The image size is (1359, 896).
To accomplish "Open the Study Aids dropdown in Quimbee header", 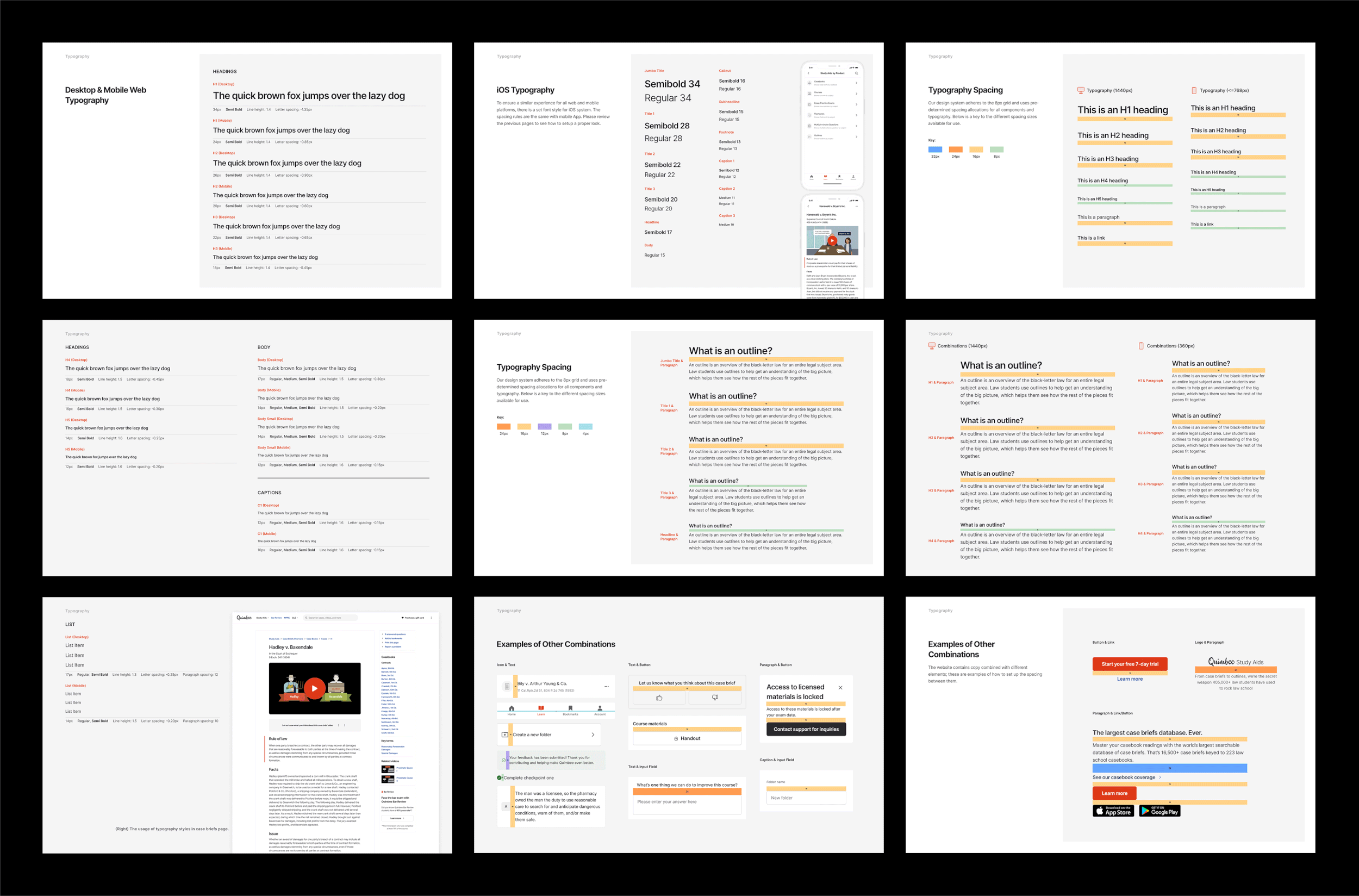I will (x=261, y=618).
